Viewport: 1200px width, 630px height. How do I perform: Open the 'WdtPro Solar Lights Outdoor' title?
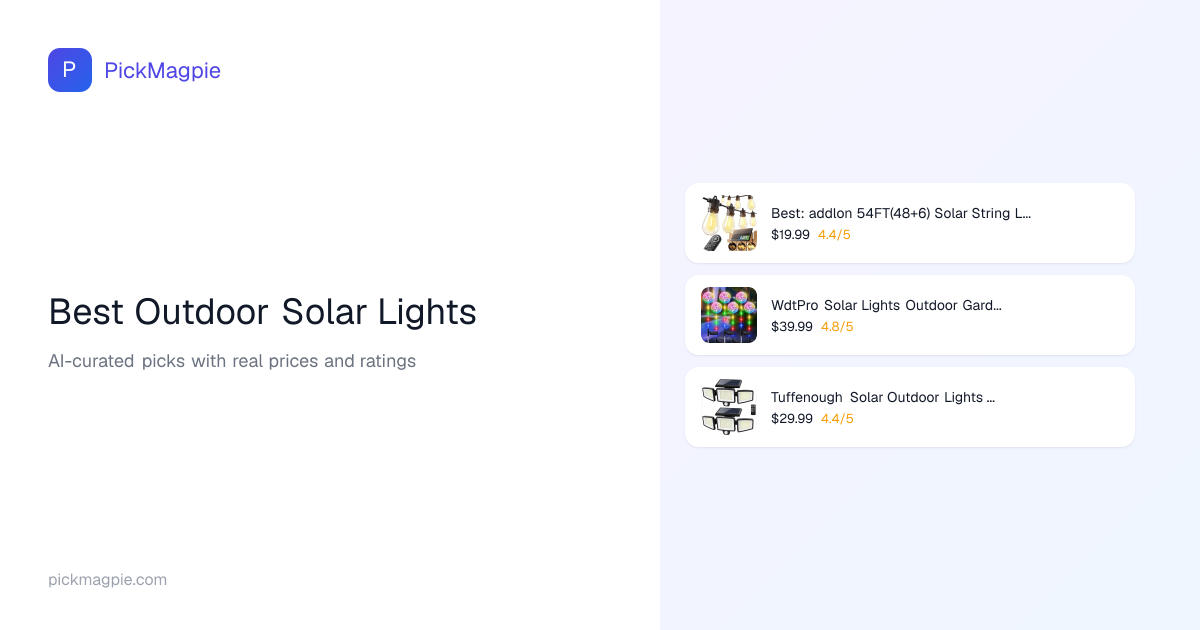click(x=886, y=305)
